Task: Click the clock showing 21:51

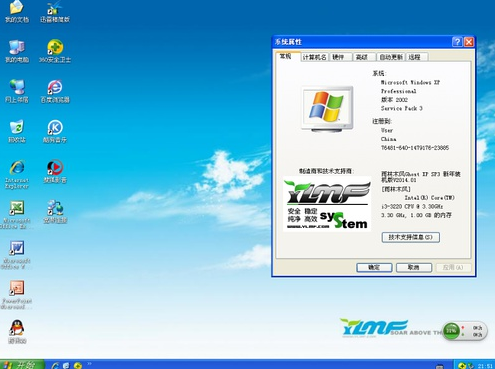Action: (x=485, y=366)
